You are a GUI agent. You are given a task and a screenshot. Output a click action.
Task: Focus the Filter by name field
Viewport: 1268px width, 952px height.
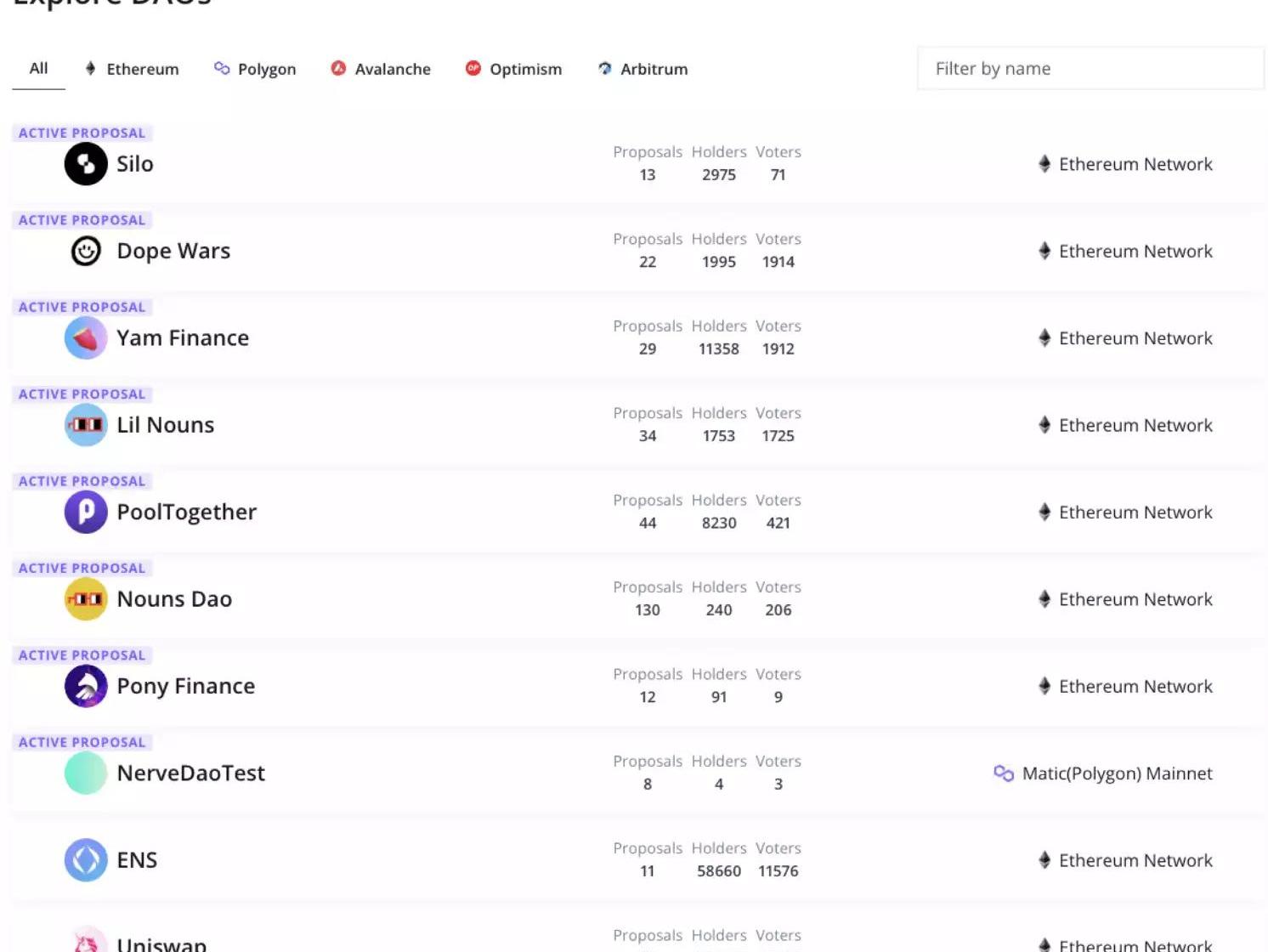(x=1090, y=69)
